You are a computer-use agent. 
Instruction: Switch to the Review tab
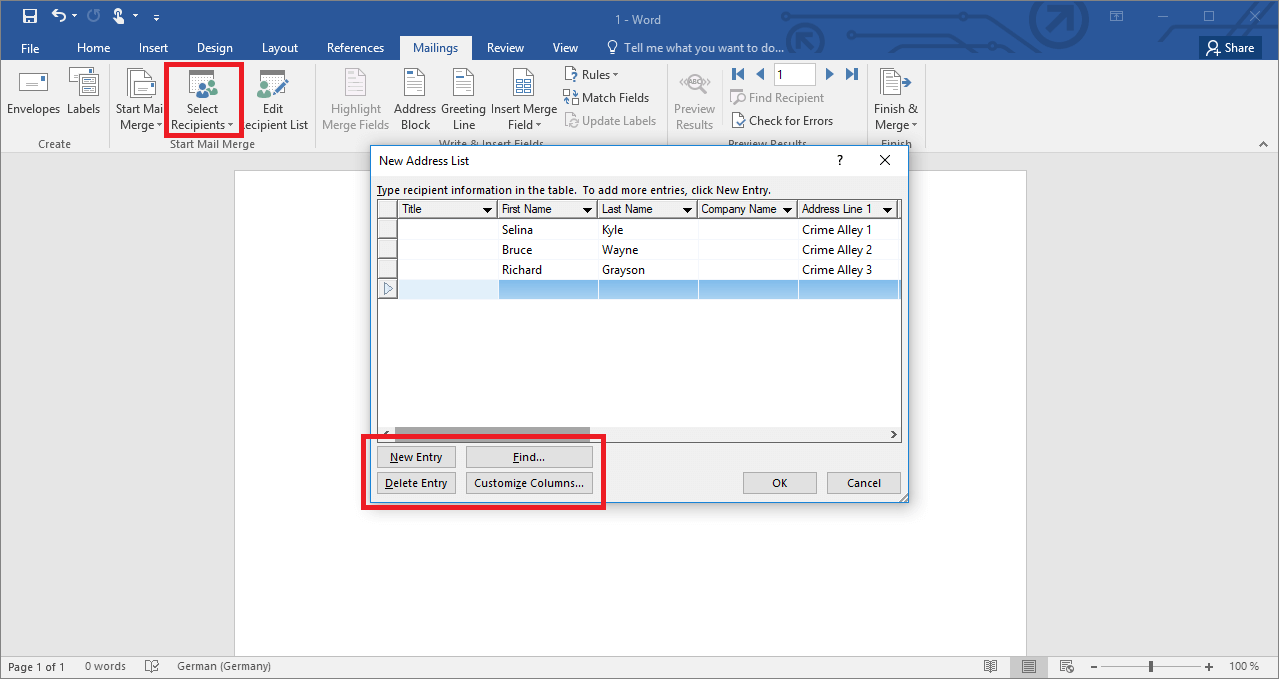click(505, 48)
